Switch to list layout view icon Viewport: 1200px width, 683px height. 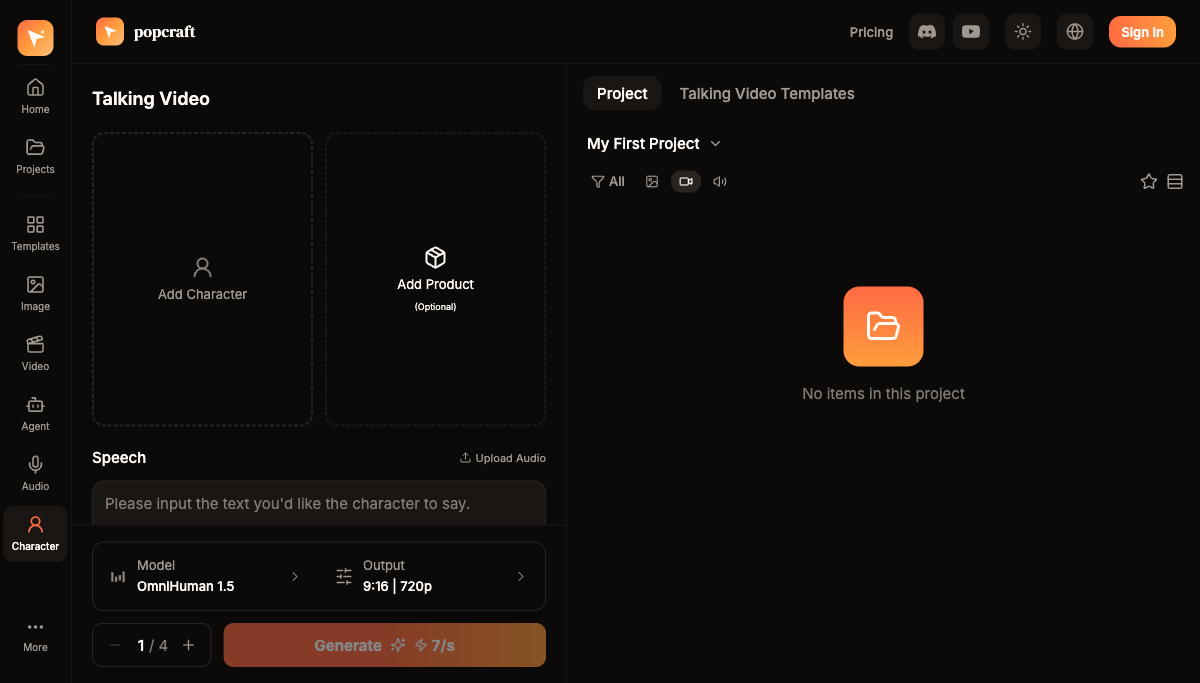(1175, 182)
